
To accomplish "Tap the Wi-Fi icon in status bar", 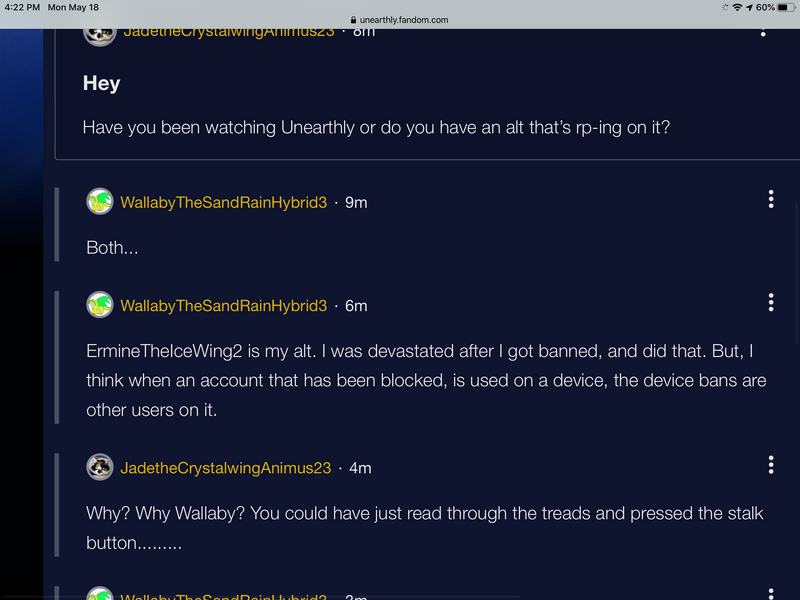I will [x=737, y=7].
